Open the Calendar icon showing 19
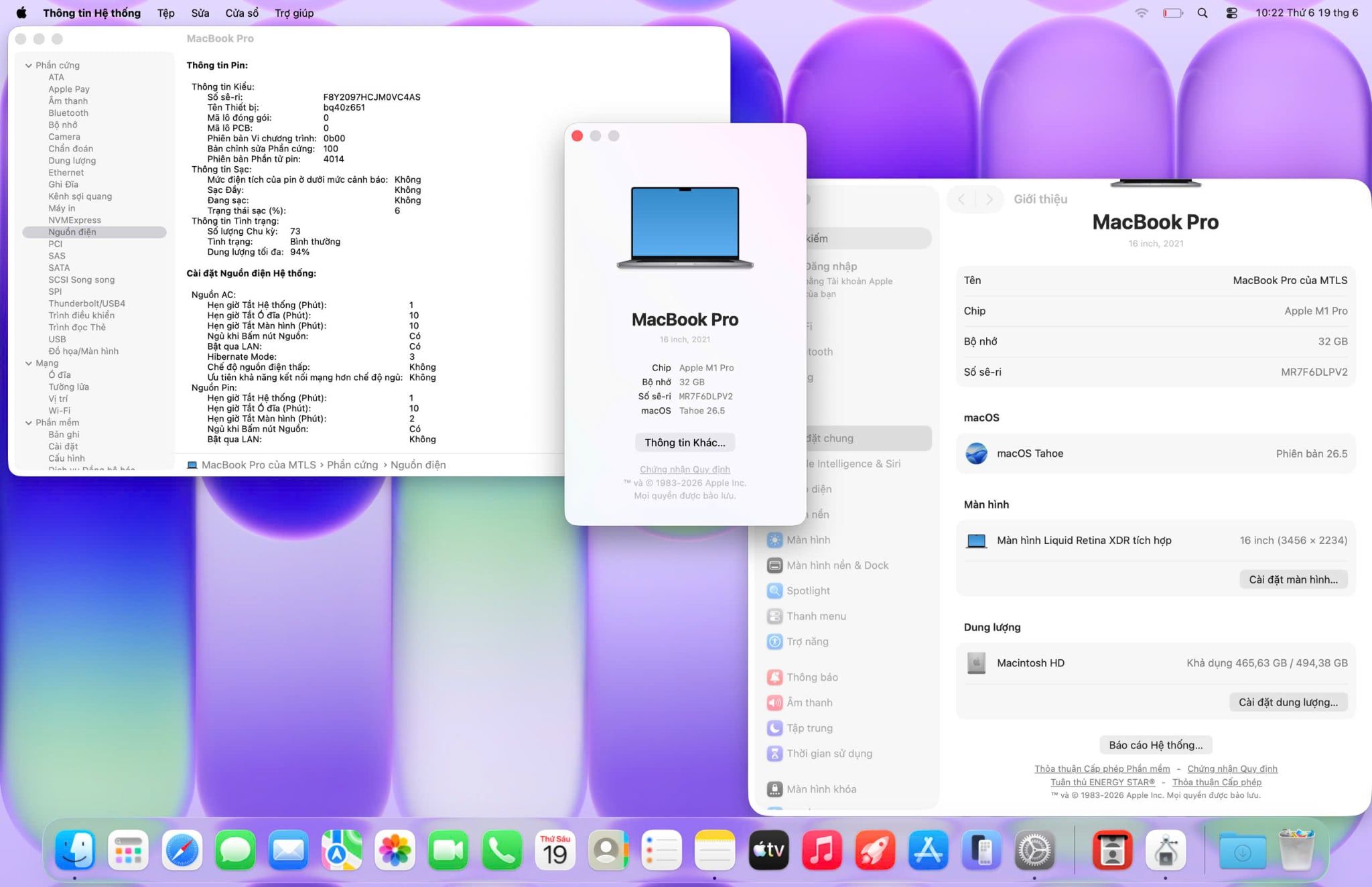1372x887 pixels. tap(555, 850)
